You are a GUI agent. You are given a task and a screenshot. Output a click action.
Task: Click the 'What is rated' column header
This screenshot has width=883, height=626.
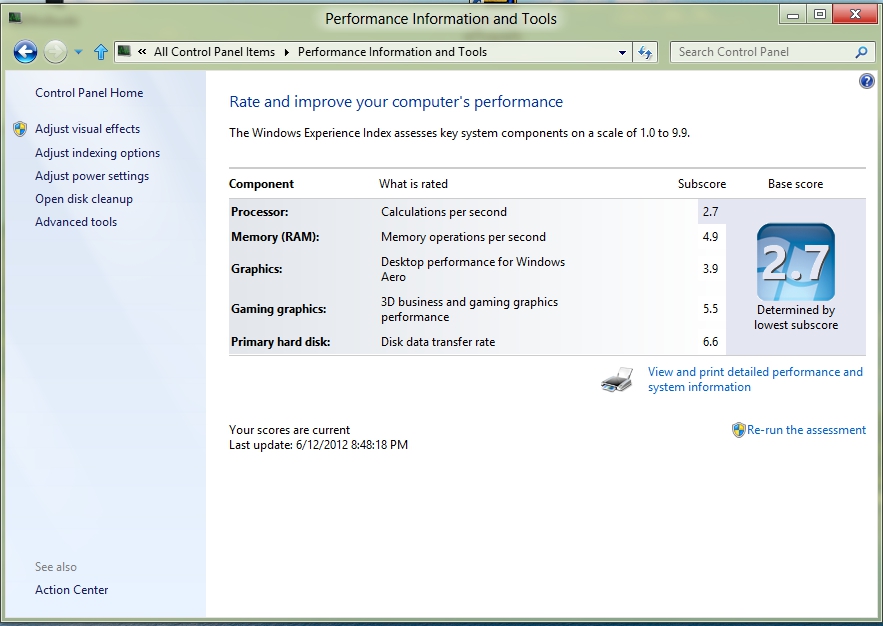(x=413, y=184)
